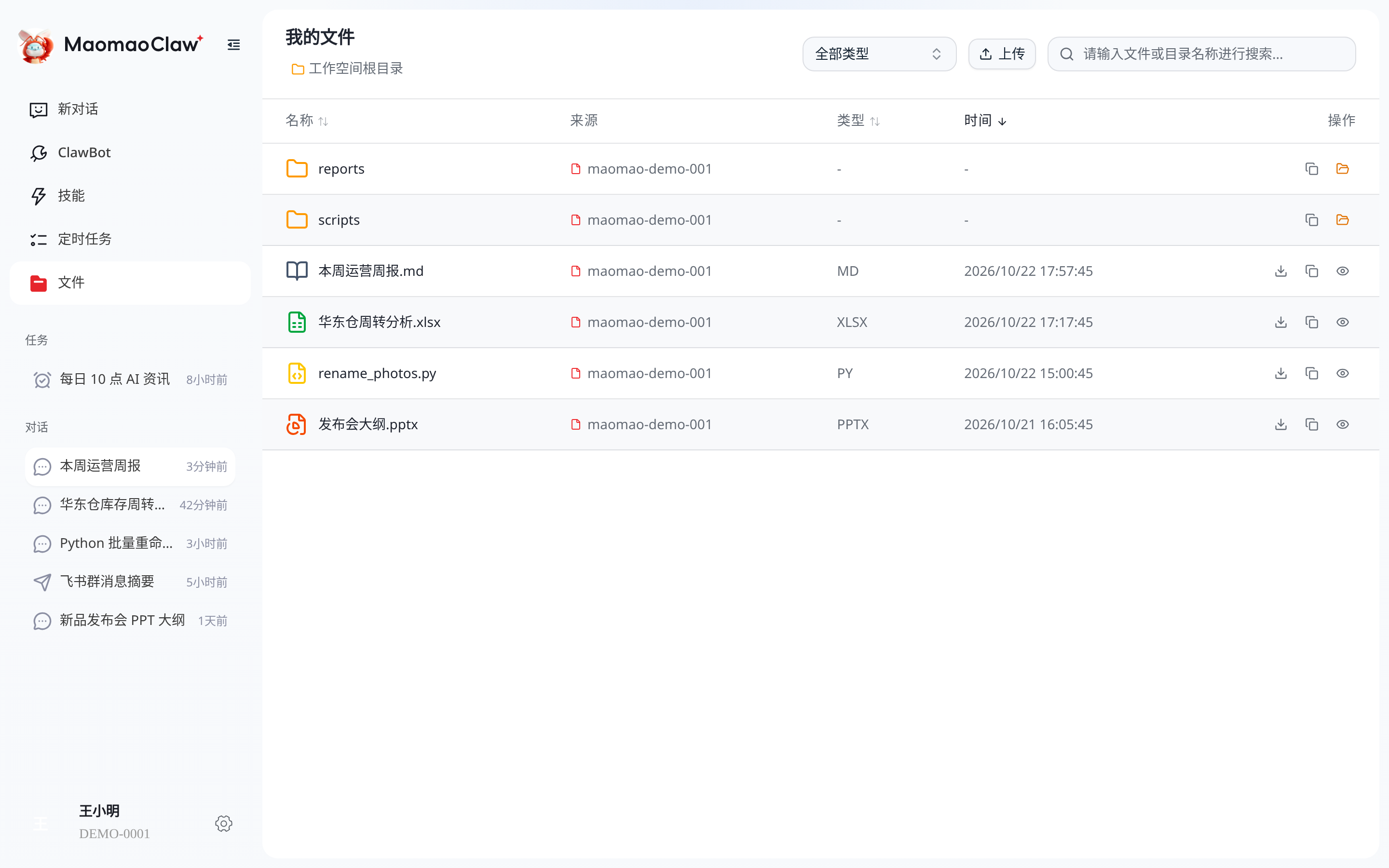Click file name 本周运营周报.md

pos(371,271)
